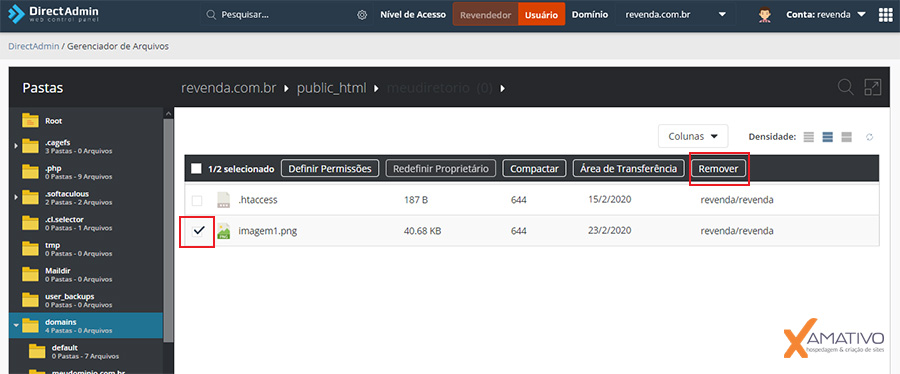Viewport: 900px width, 374px height.
Task: Select compact density view
Action: (x=809, y=137)
